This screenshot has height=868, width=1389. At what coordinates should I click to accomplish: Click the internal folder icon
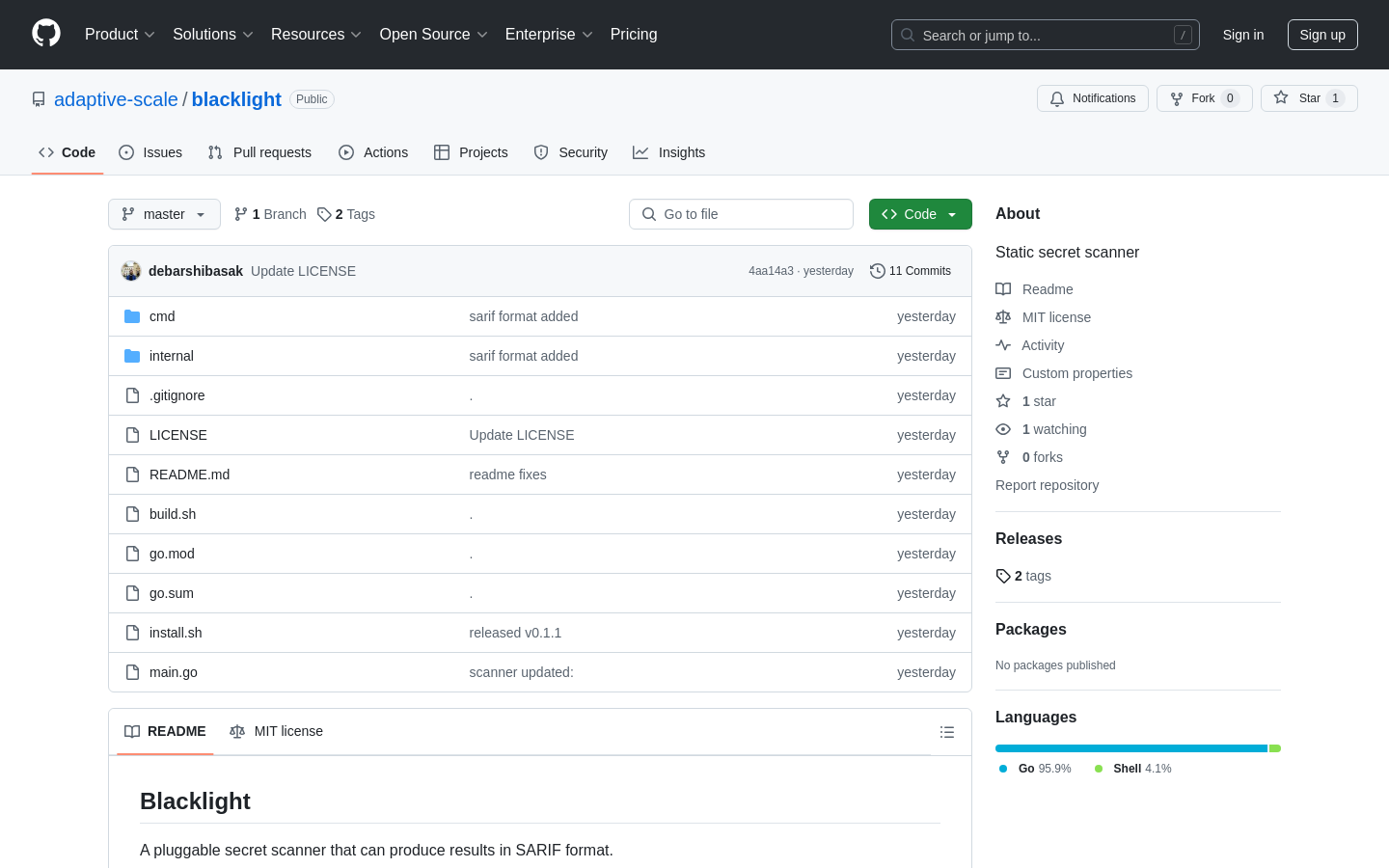coord(132,356)
